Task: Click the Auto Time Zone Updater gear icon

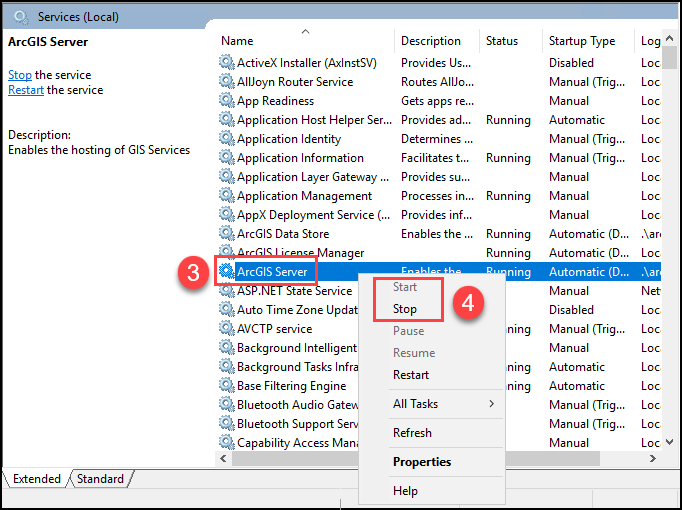Action: pos(226,310)
